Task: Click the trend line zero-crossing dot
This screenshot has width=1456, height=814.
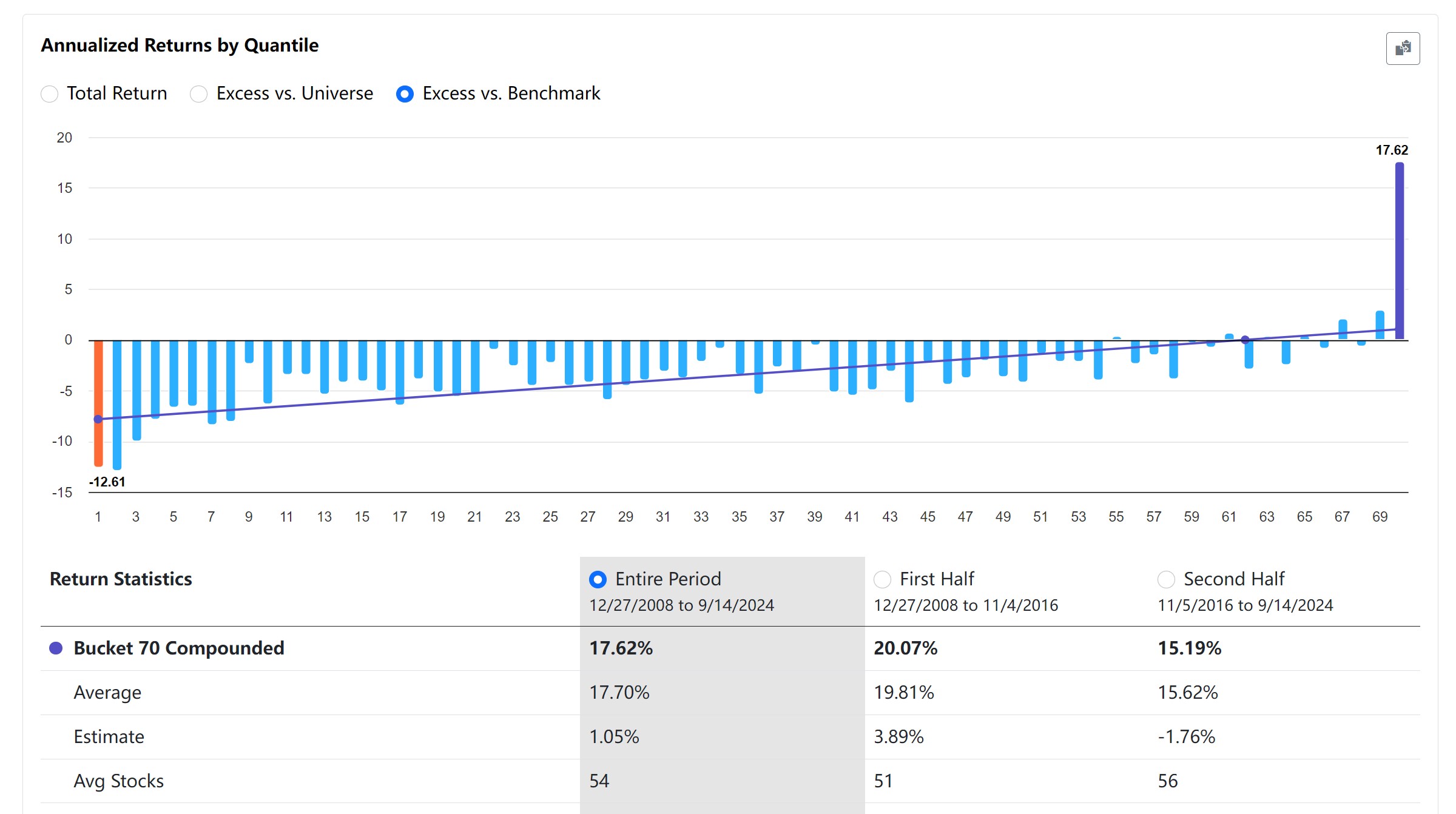Action: click(1245, 340)
